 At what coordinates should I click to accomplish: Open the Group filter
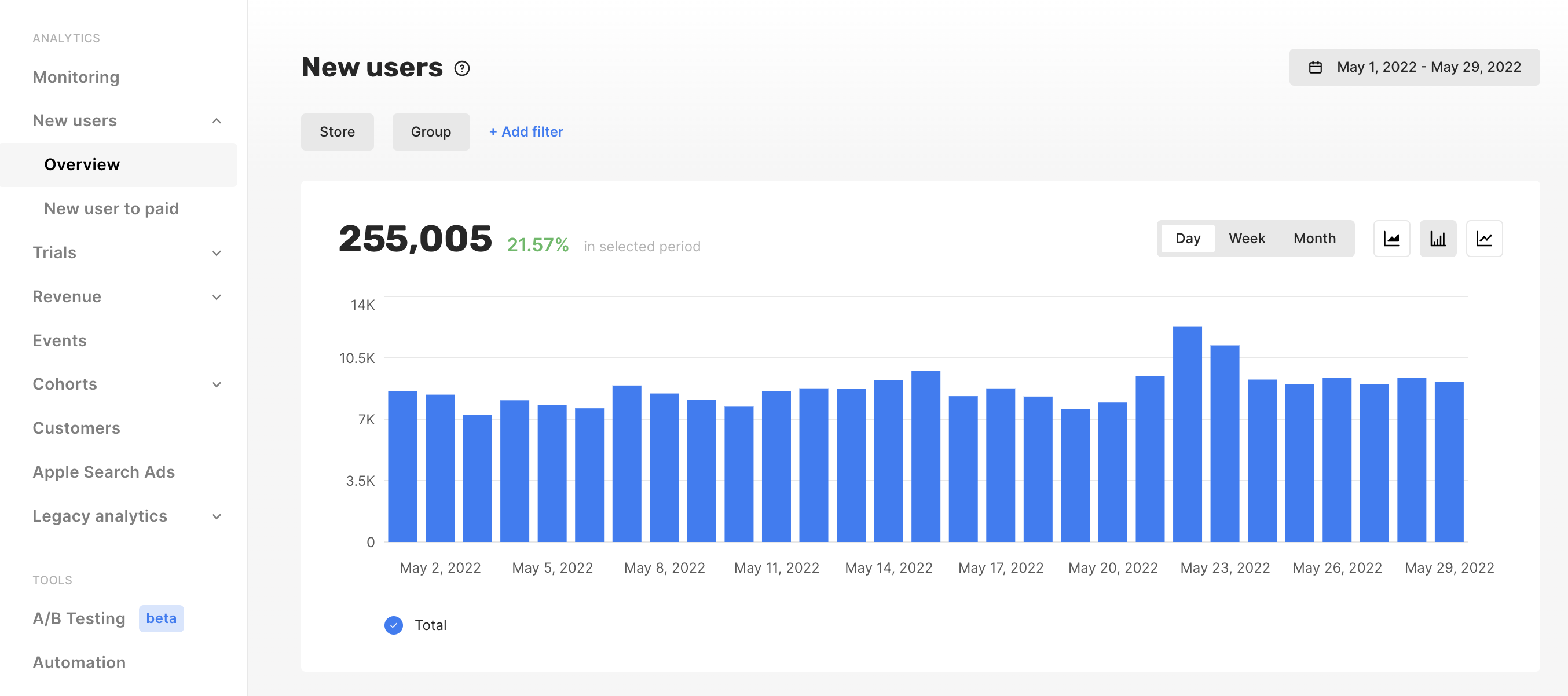pyautogui.click(x=430, y=132)
